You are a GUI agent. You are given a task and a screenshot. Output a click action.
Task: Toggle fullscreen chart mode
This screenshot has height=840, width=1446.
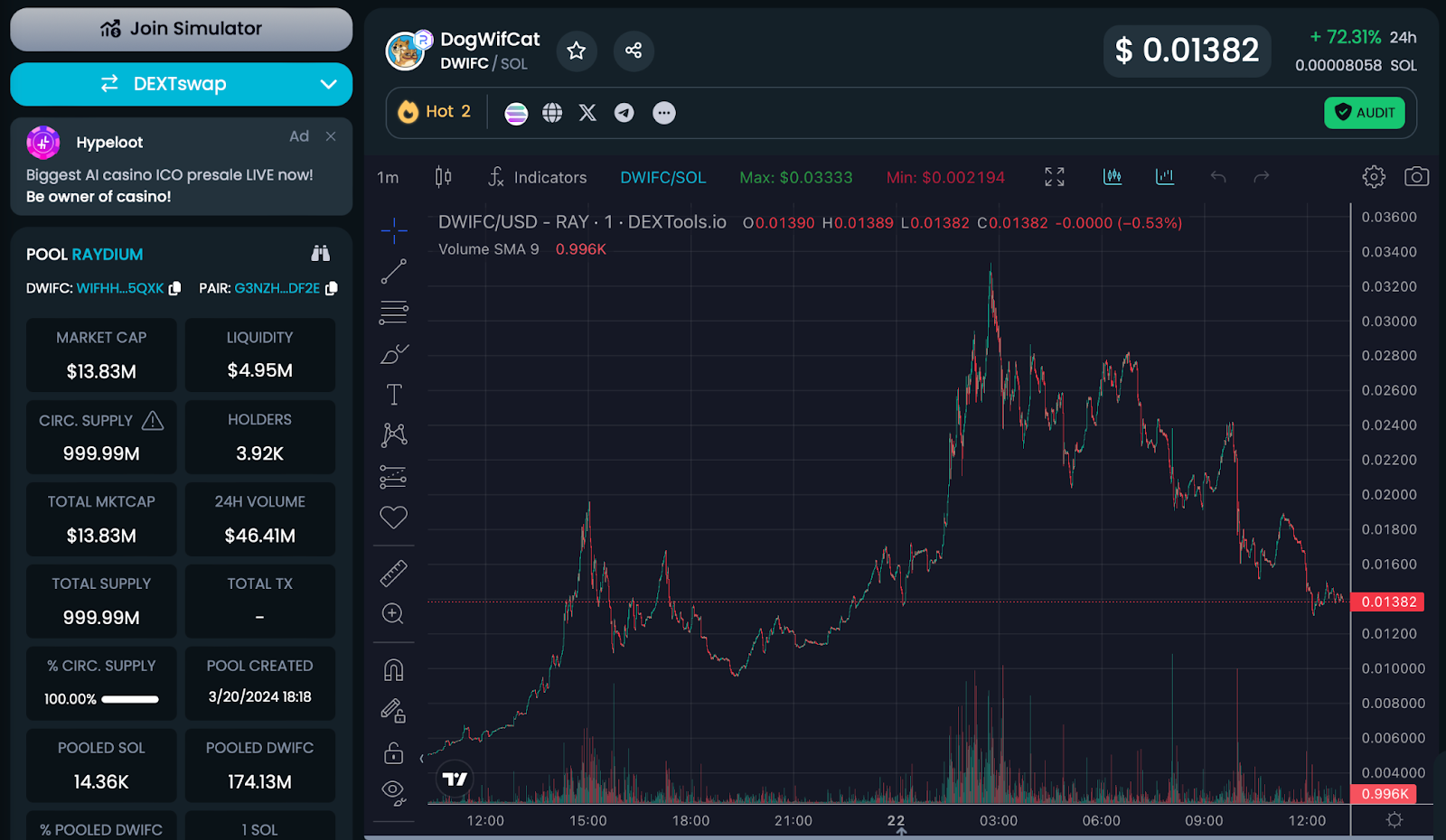coord(1055,177)
